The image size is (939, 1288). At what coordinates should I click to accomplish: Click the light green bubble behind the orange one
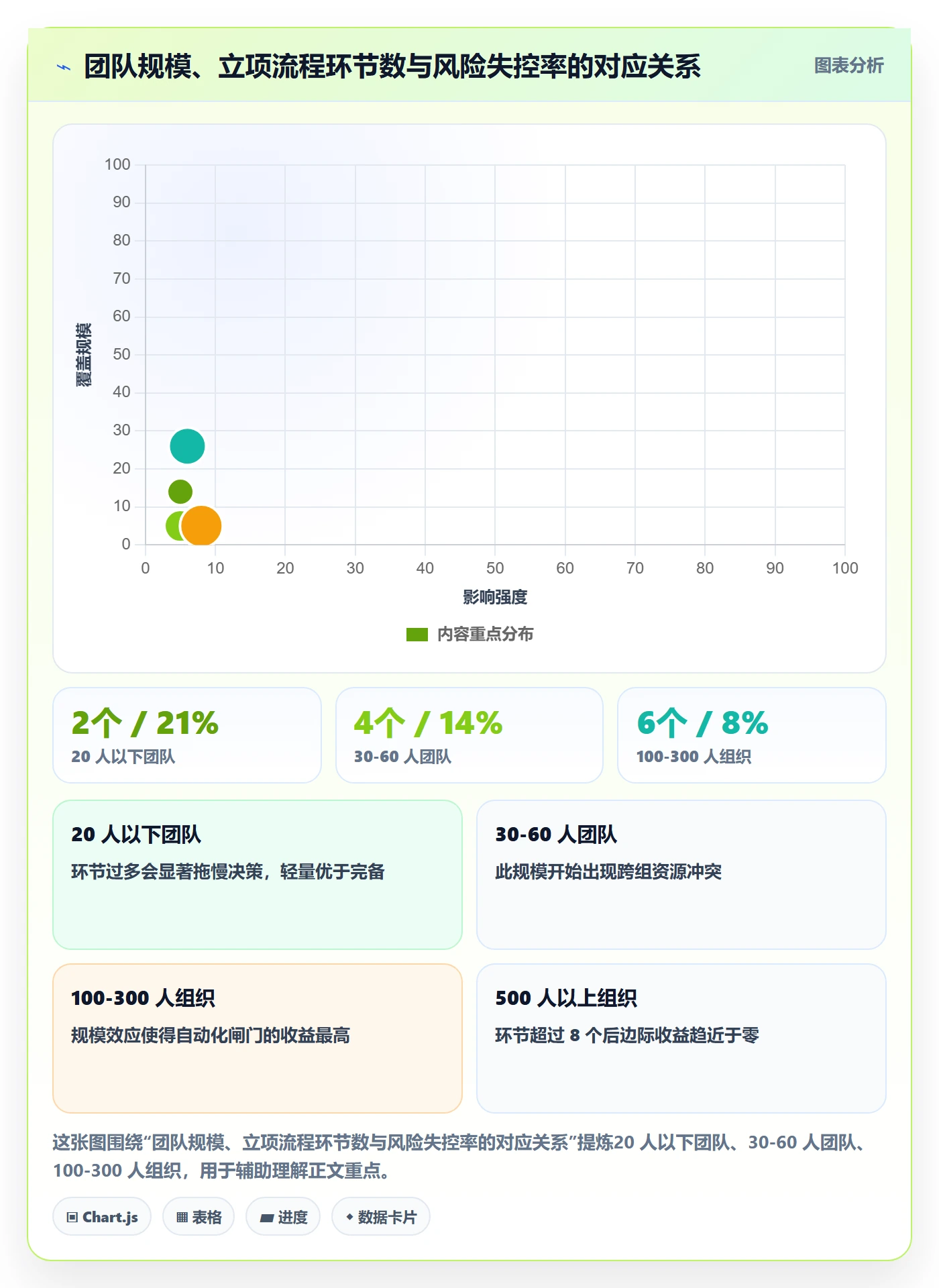(173, 526)
